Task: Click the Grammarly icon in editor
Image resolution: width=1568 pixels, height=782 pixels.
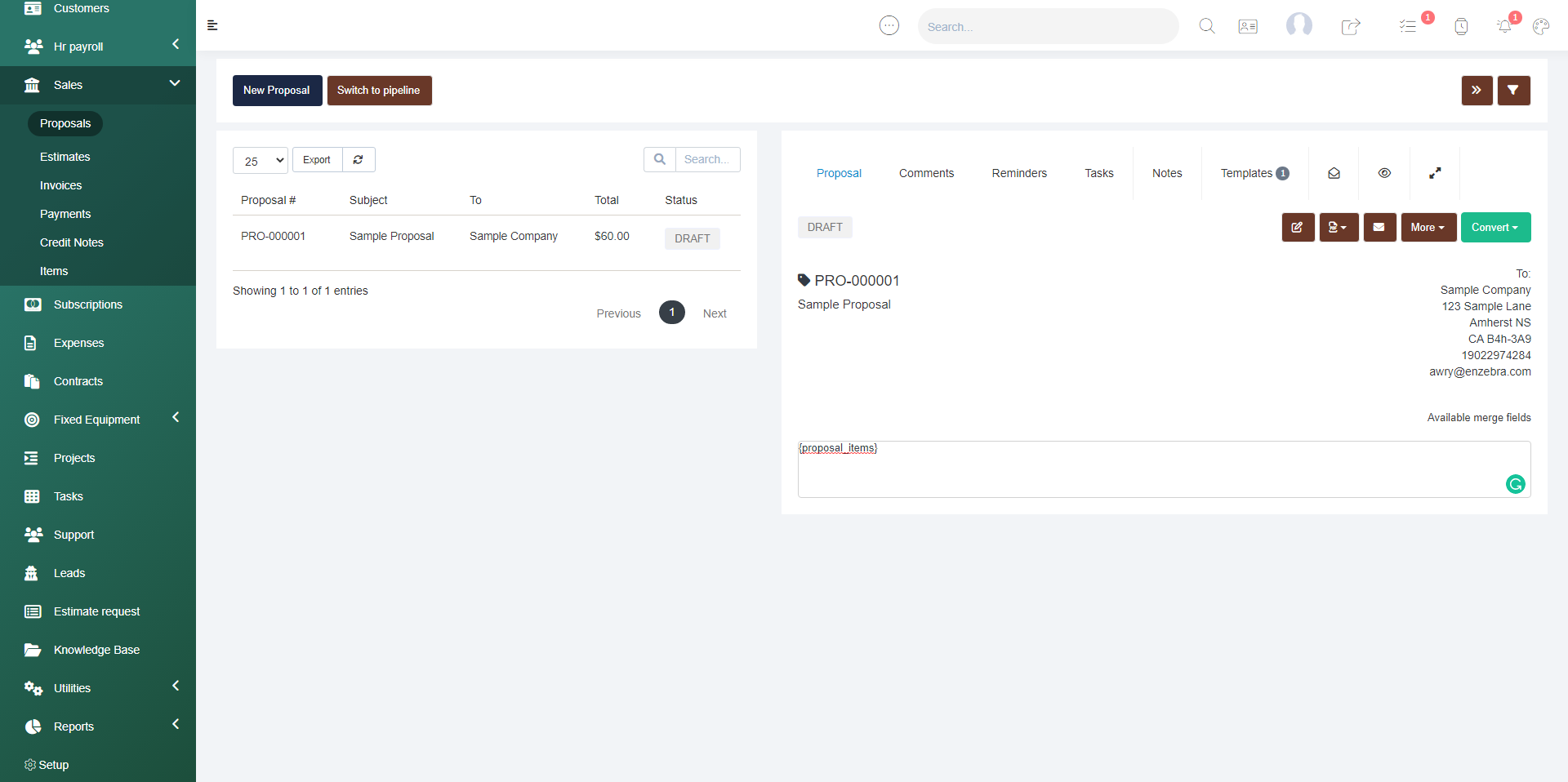Action: click(1515, 484)
